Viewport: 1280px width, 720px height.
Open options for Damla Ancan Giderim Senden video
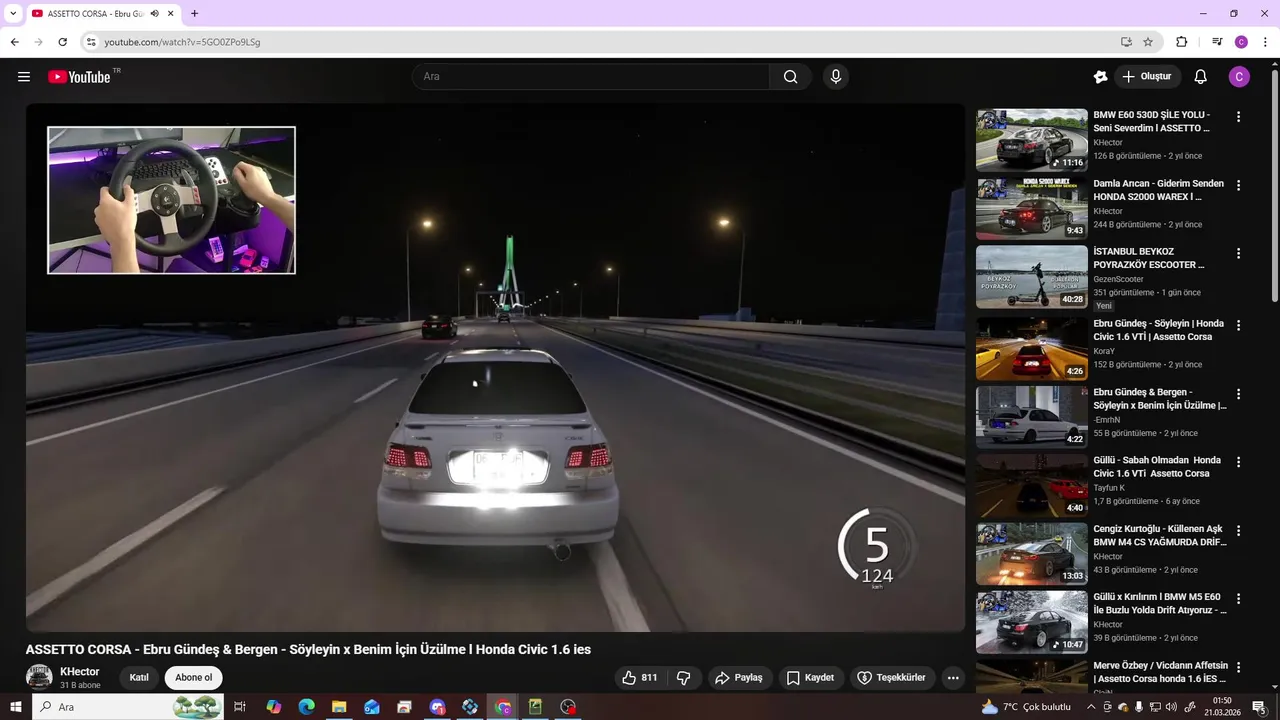1238,186
